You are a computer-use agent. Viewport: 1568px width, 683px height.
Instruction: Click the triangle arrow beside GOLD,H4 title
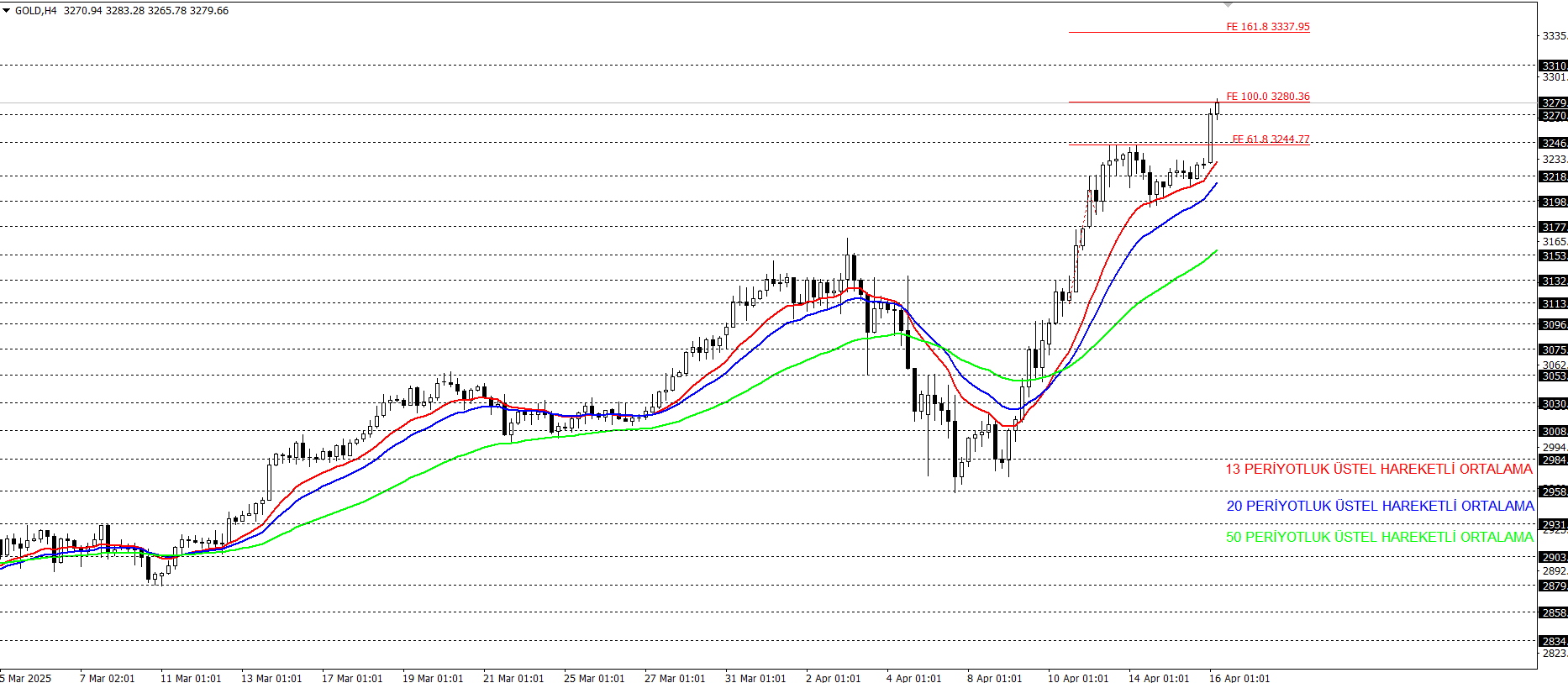[x=7, y=11]
